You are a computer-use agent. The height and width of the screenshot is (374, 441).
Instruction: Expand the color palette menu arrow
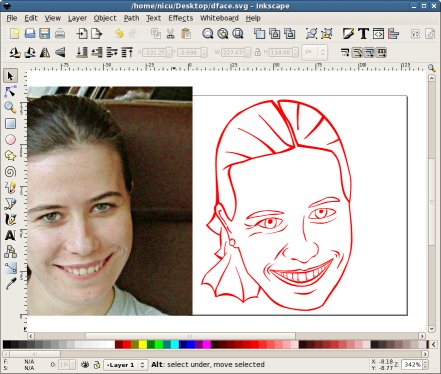[x=433, y=344]
